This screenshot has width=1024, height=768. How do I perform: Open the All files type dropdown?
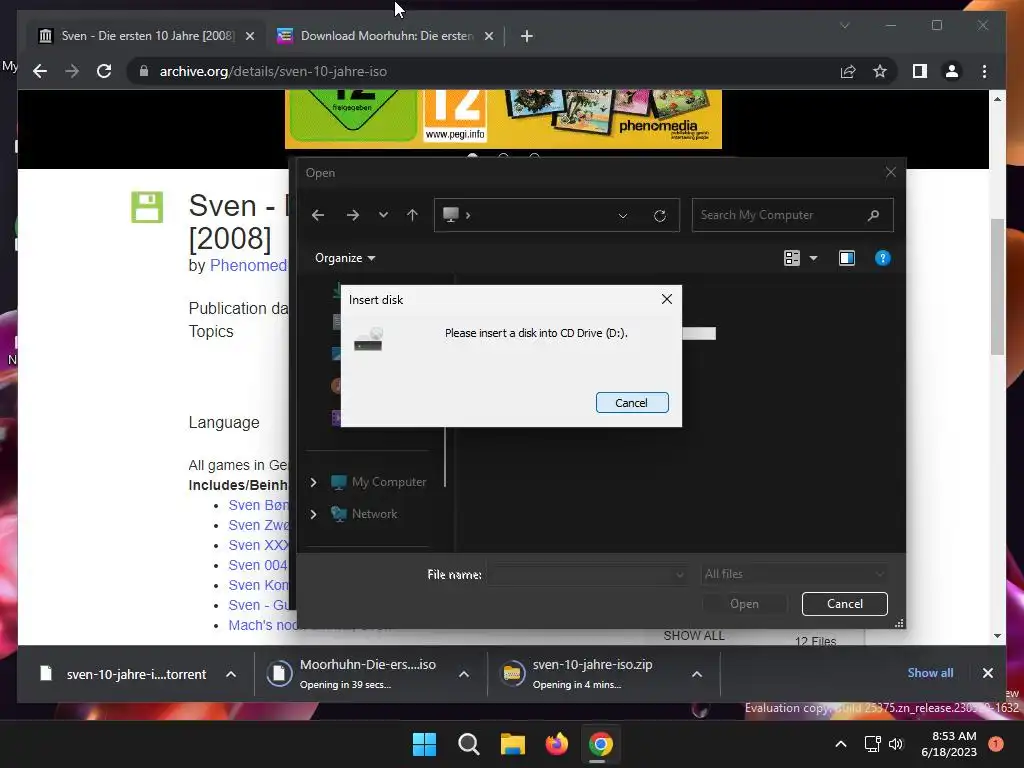(x=795, y=574)
